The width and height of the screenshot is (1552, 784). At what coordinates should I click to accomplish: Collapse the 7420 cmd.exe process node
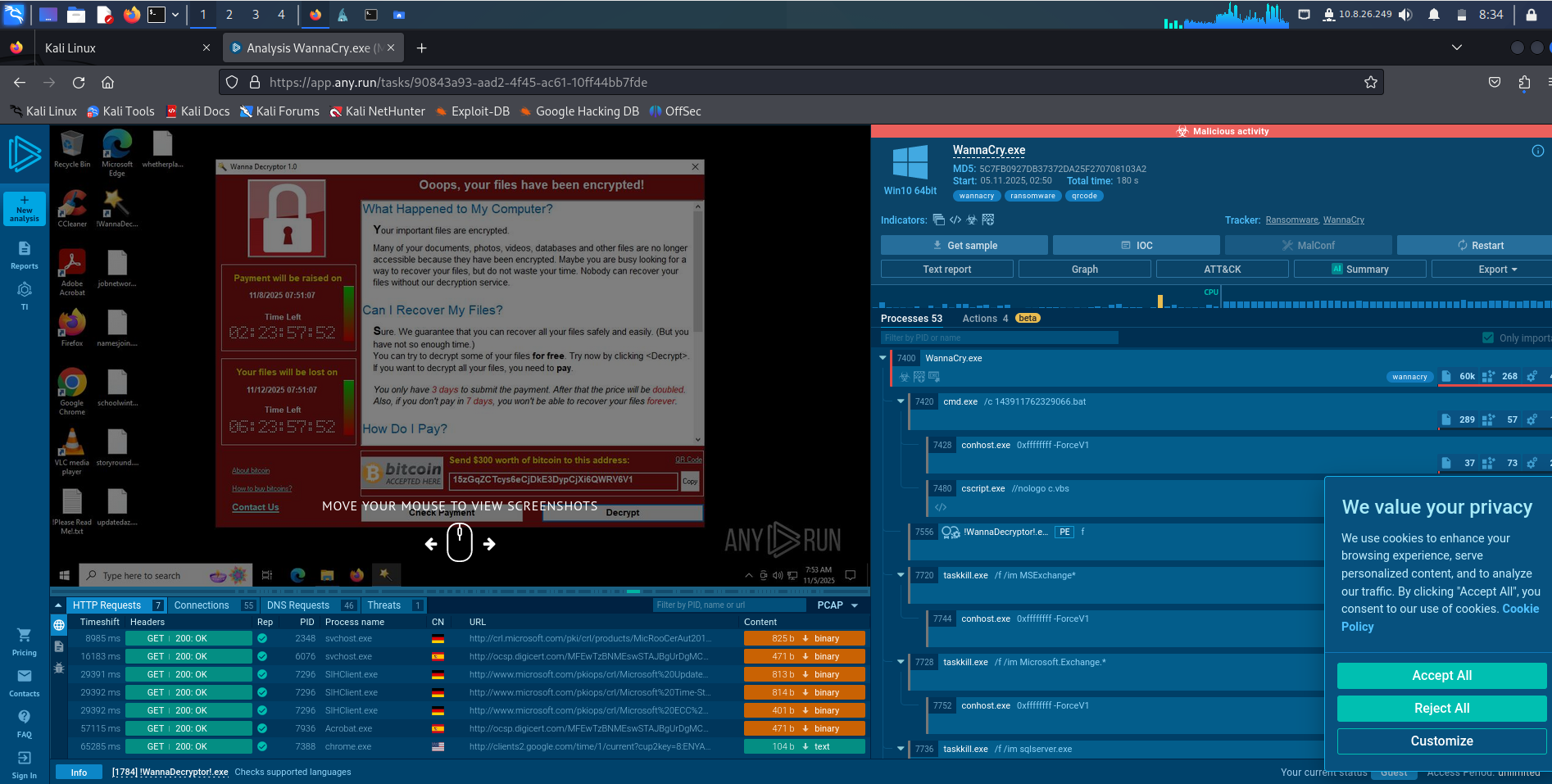[901, 401]
